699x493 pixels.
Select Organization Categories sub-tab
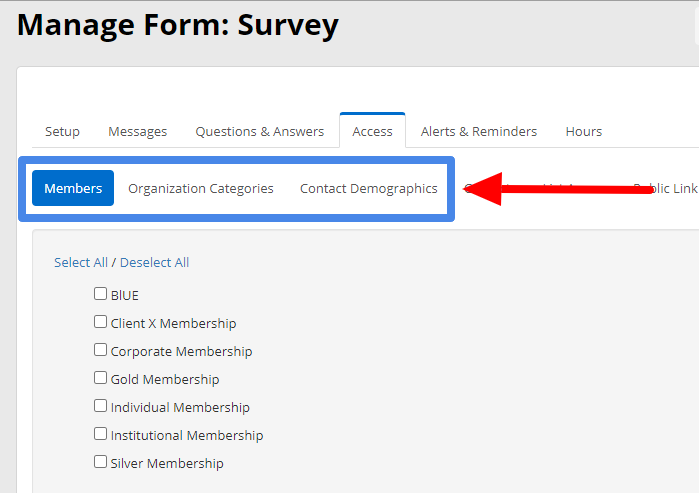point(201,189)
